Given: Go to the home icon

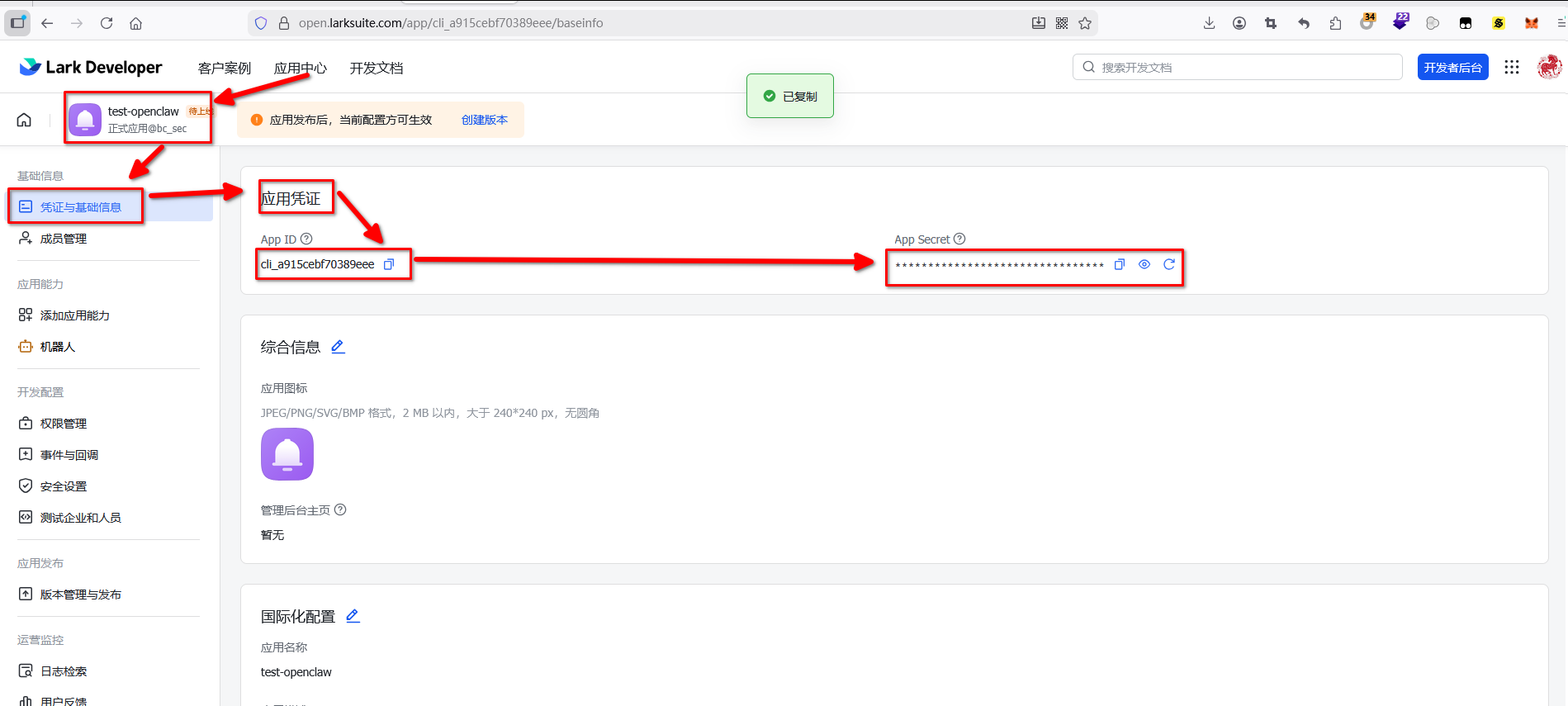Looking at the screenshot, I should (24, 120).
